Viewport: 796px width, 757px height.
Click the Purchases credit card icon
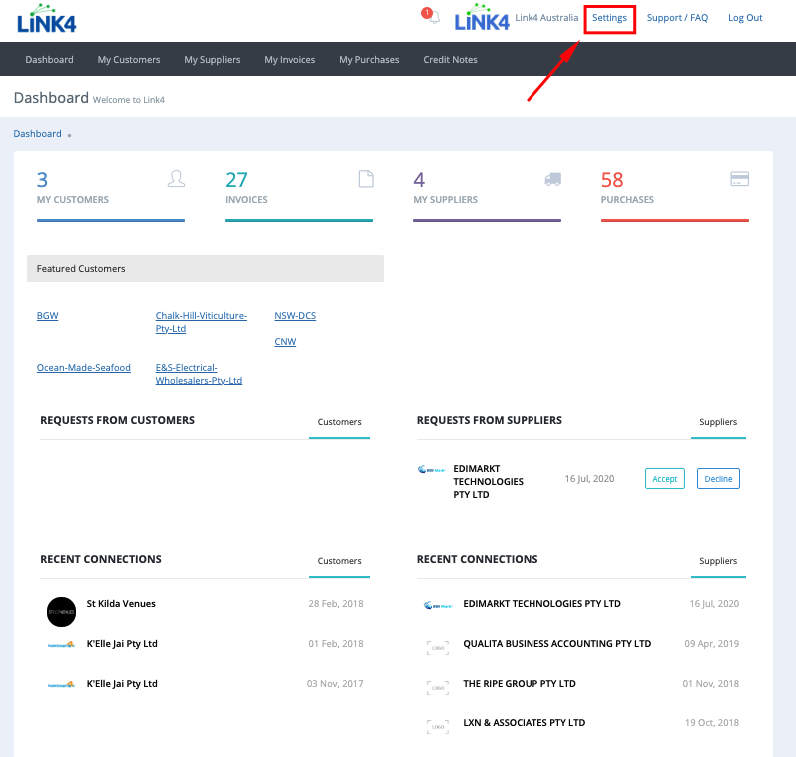(x=739, y=179)
